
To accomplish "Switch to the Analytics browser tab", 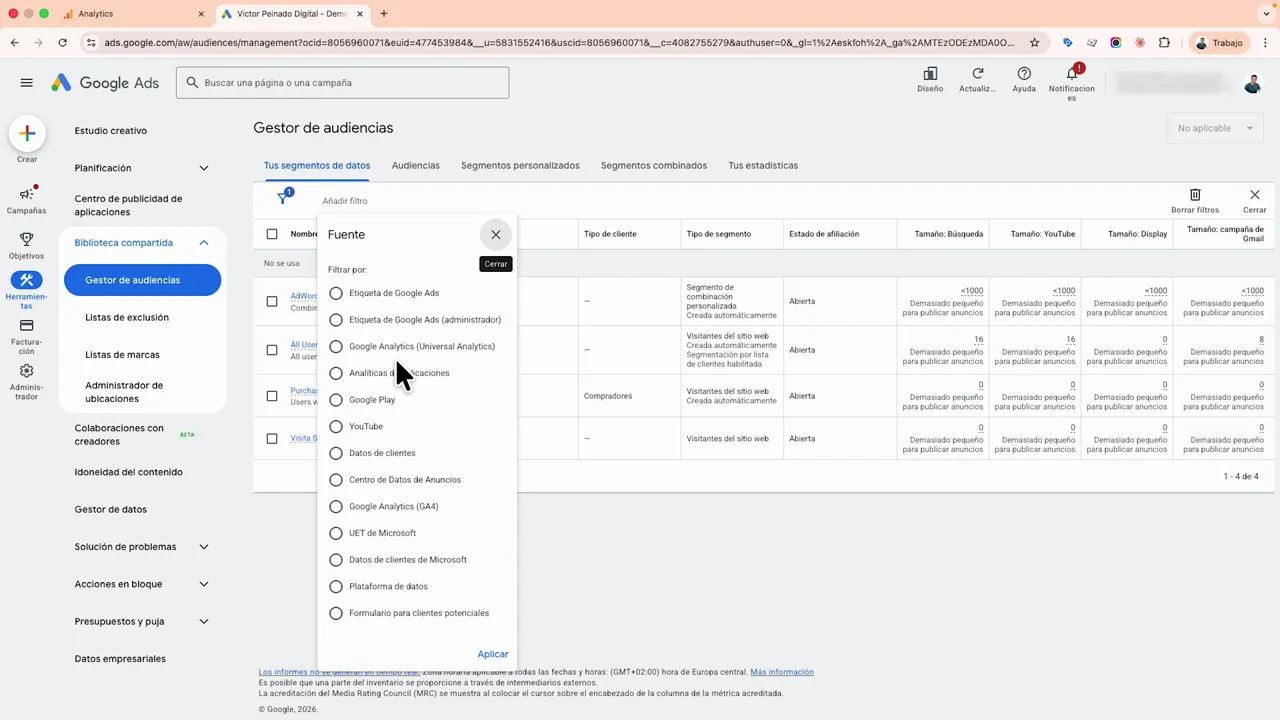I will 132,14.
